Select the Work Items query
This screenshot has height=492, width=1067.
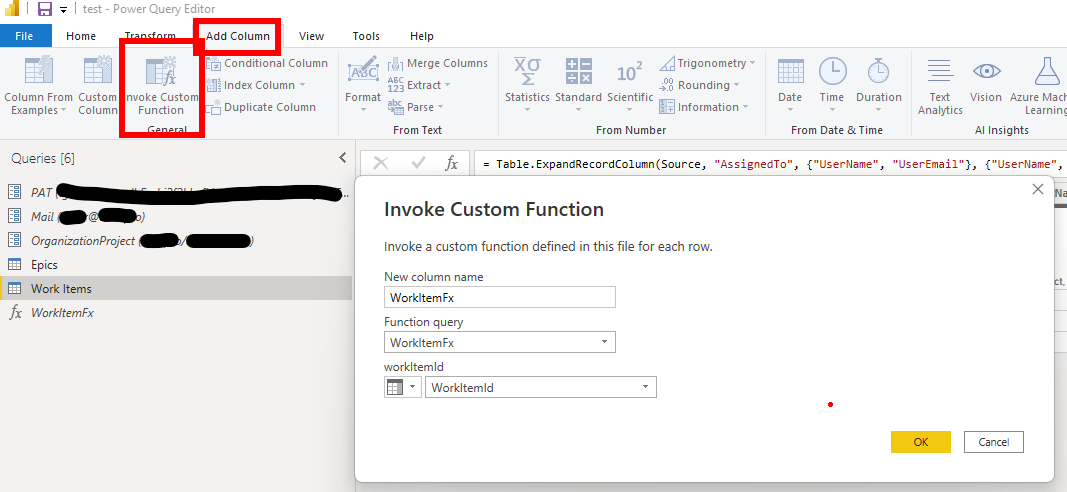(x=176, y=289)
